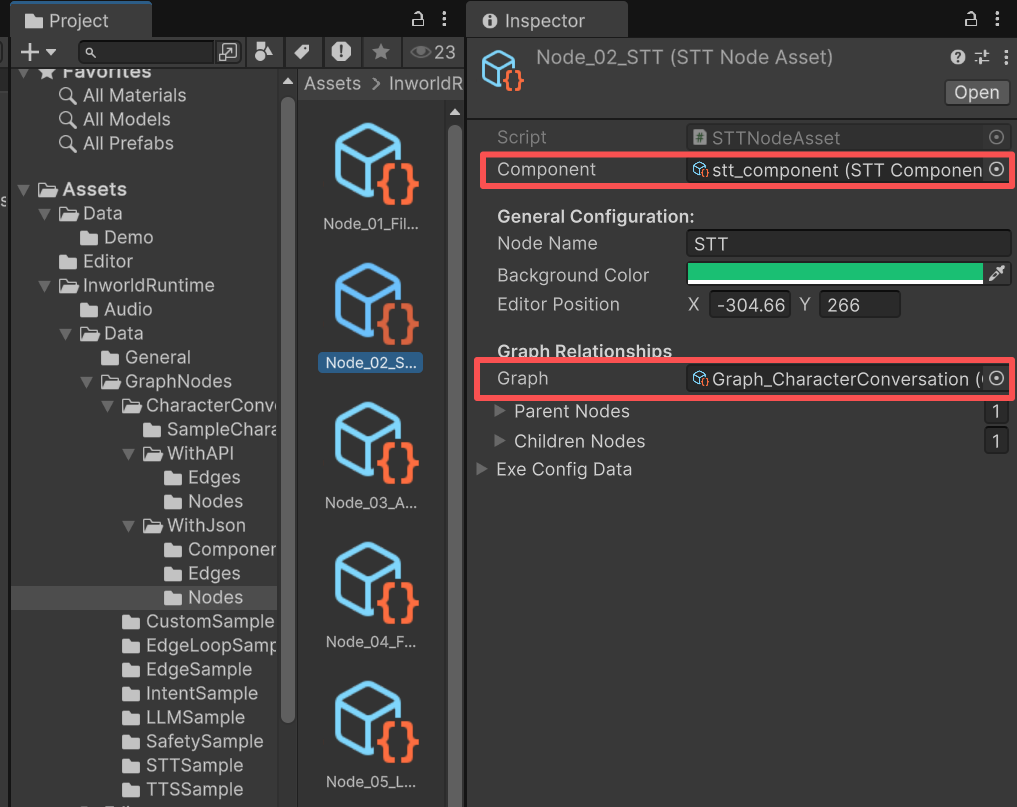Select the General folder
This screenshot has width=1017, height=807.
tap(146, 357)
